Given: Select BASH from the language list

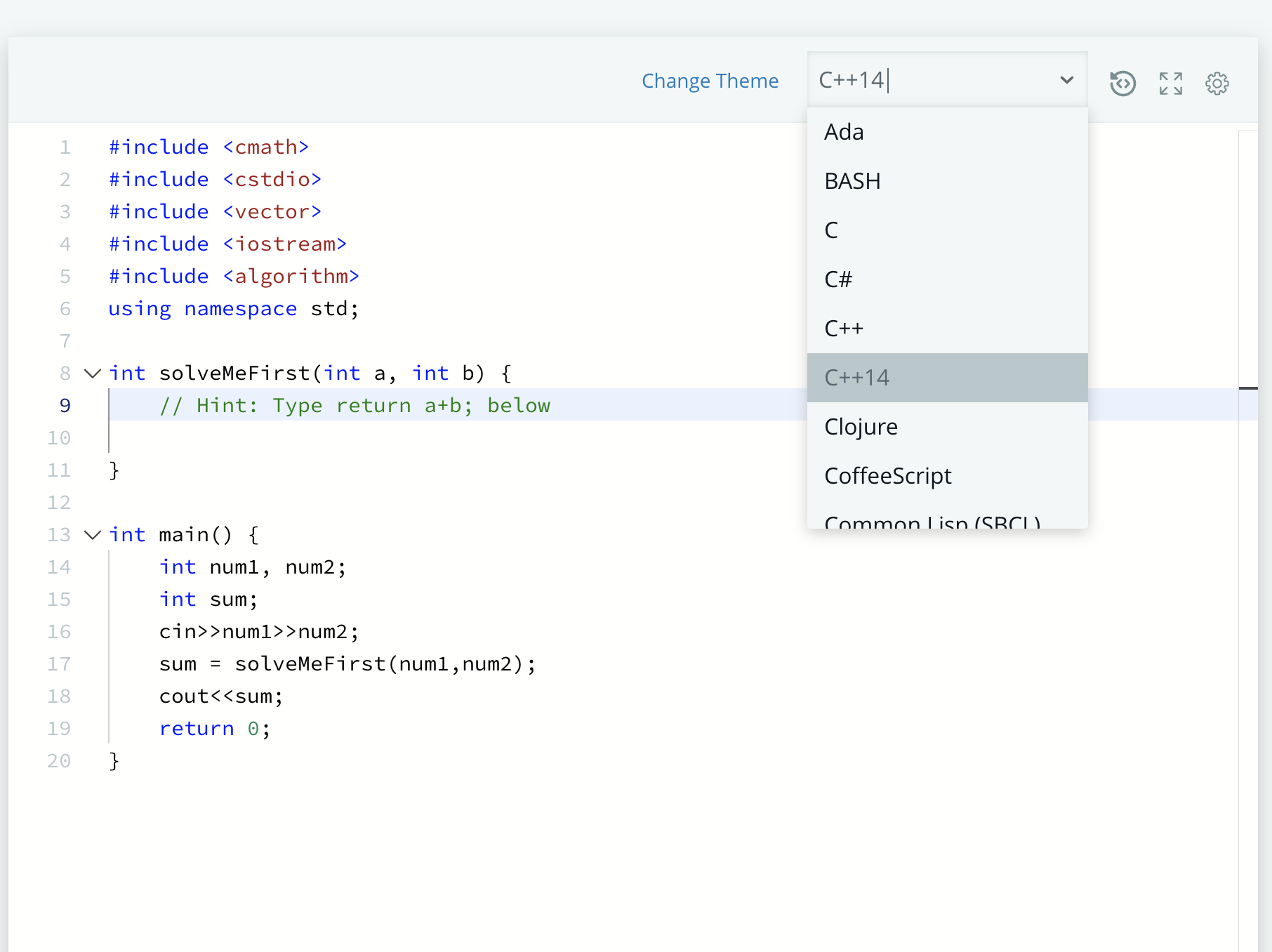Looking at the screenshot, I should tap(947, 181).
